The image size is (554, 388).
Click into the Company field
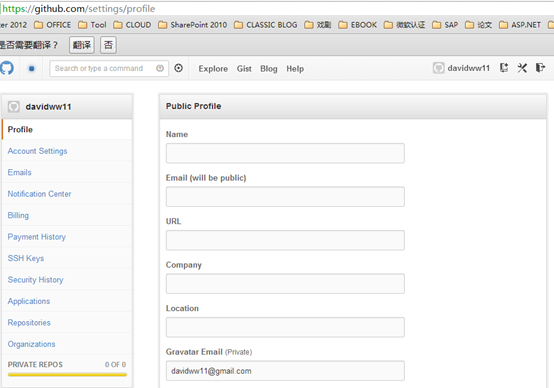(285, 284)
